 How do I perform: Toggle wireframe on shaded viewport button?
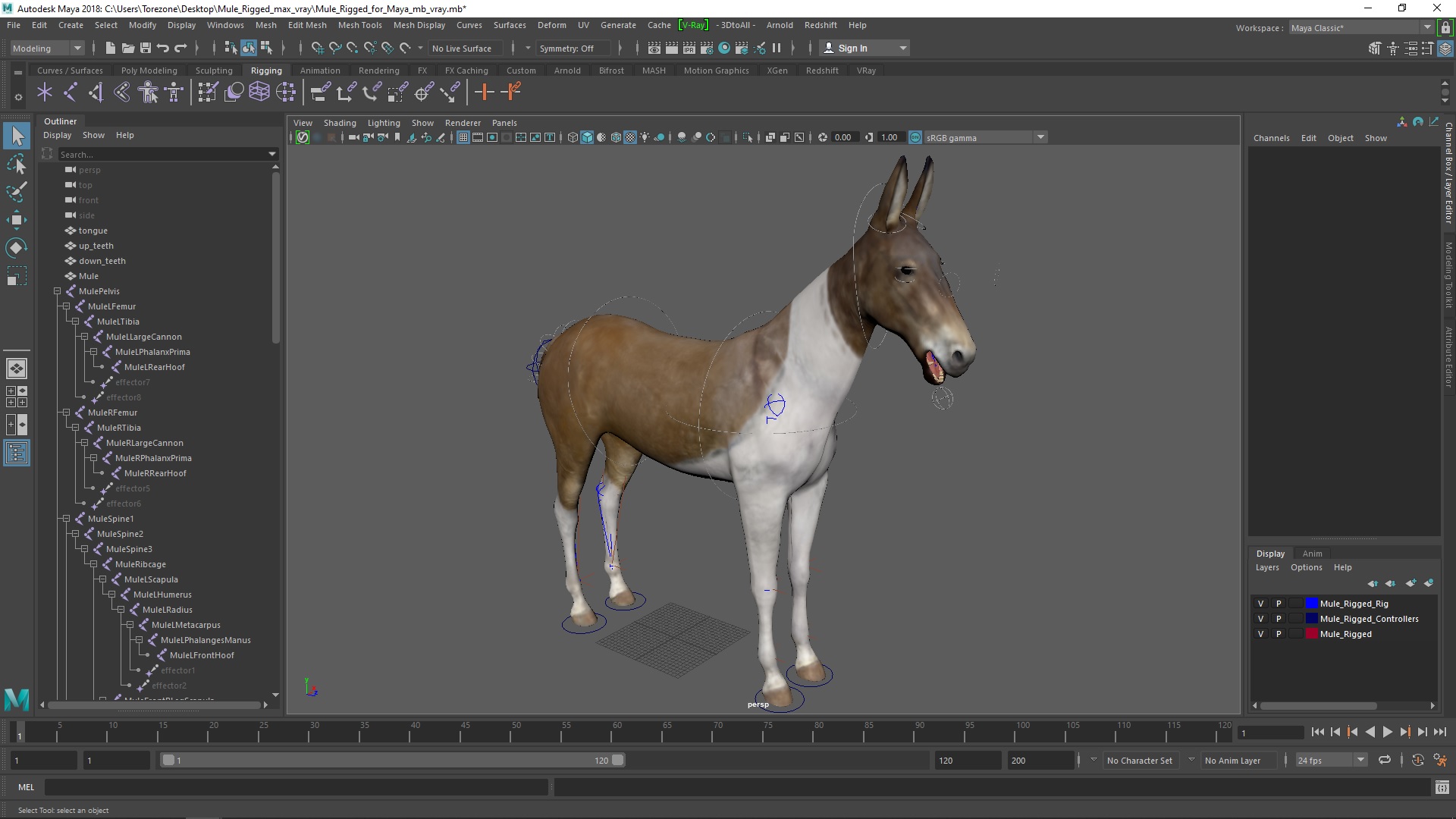point(616,137)
